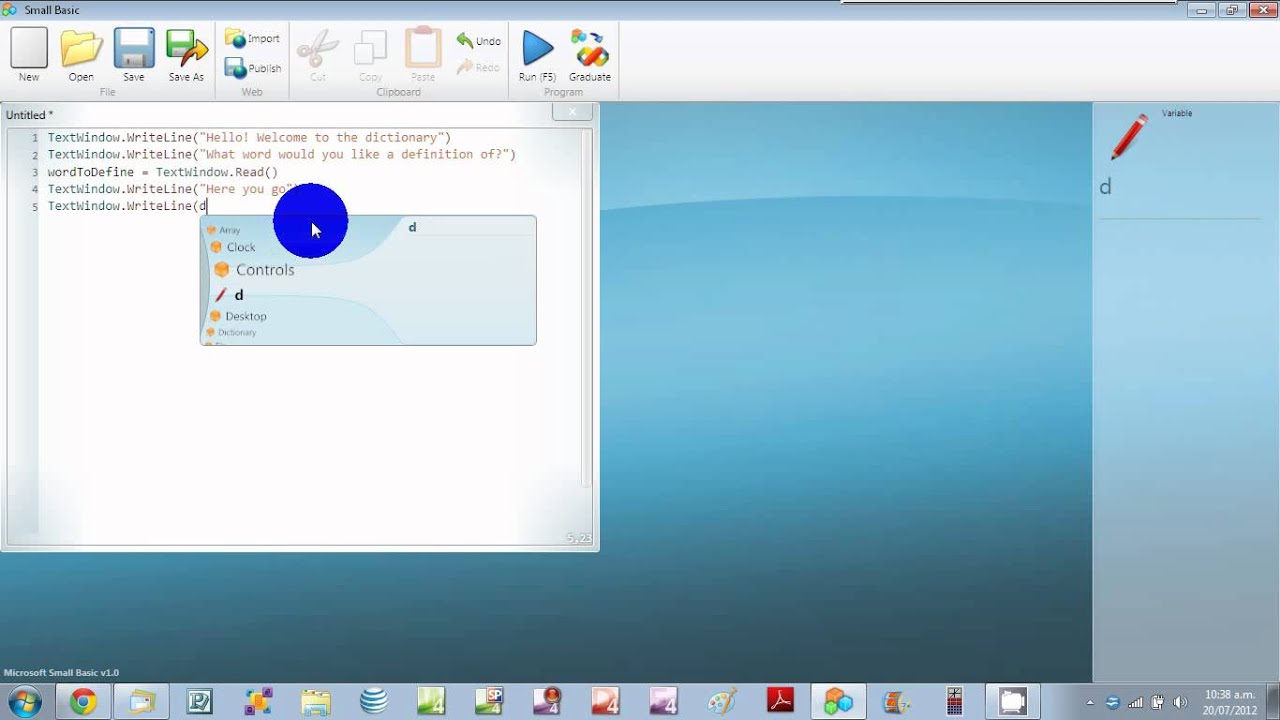The width and height of the screenshot is (1280, 720).
Task: Graduate the program to Visual Basic
Action: point(590,55)
